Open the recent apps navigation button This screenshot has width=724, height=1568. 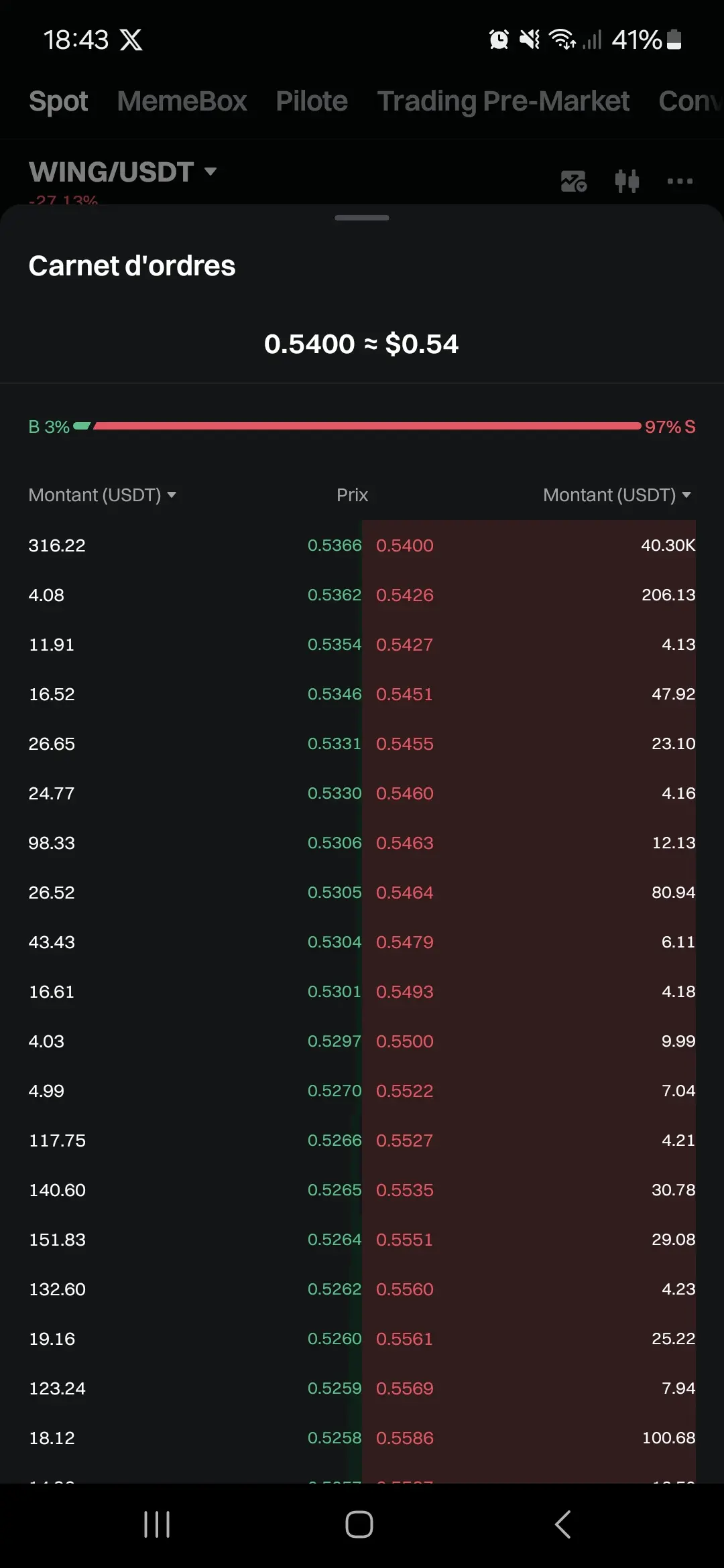(157, 1524)
